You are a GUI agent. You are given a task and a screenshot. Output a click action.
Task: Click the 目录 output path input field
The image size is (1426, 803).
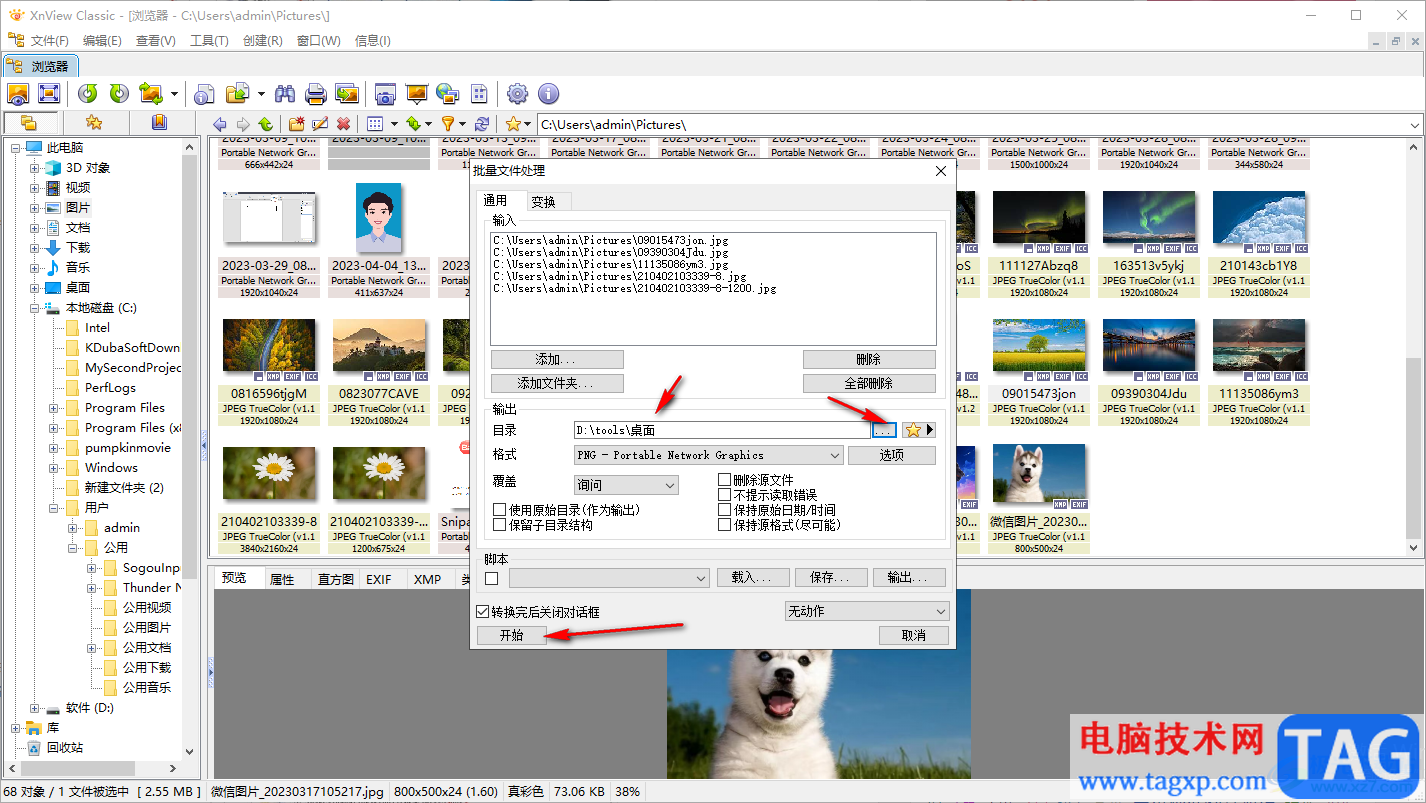pyautogui.click(x=722, y=430)
